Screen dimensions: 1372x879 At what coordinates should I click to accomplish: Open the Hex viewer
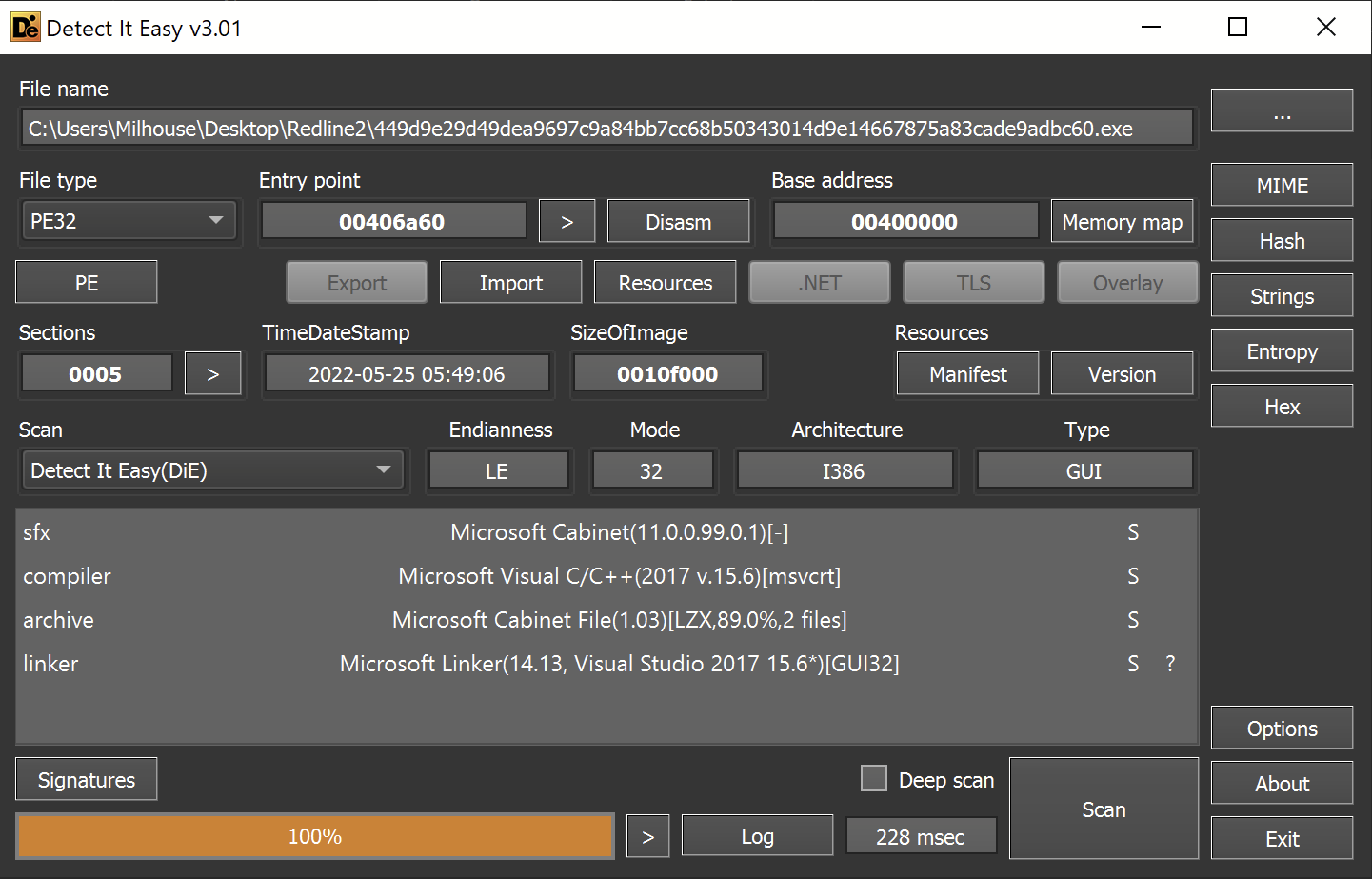(x=1281, y=405)
